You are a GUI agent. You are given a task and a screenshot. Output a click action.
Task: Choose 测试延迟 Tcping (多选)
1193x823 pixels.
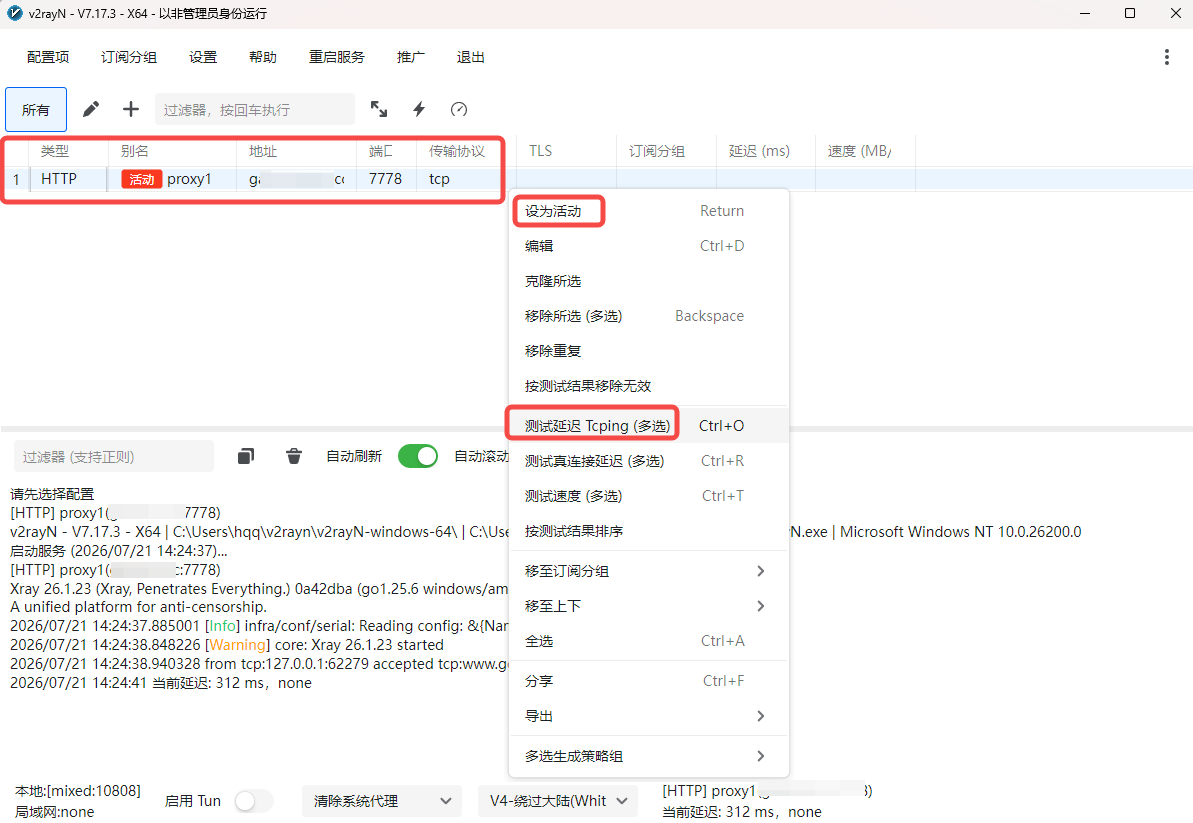click(x=649, y=426)
